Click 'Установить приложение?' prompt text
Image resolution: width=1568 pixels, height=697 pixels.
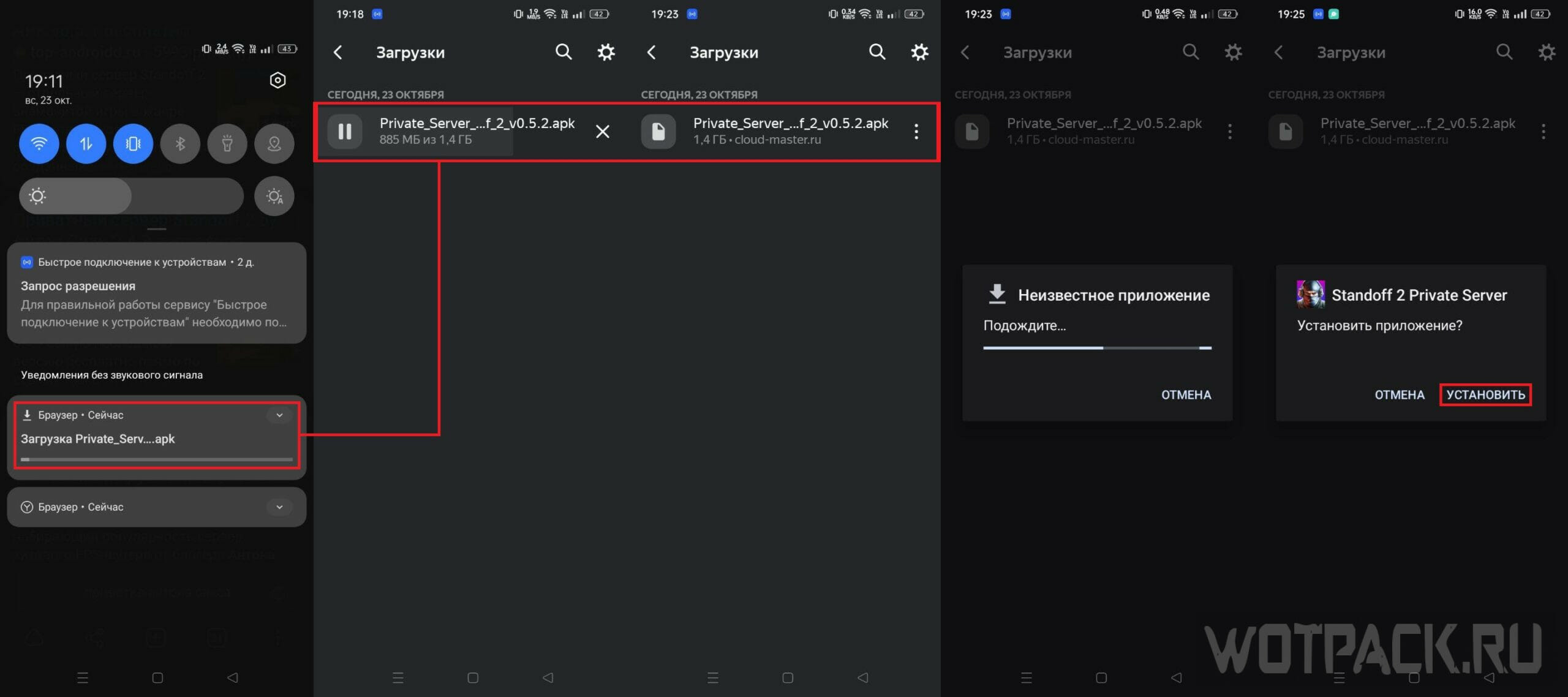tap(1379, 325)
